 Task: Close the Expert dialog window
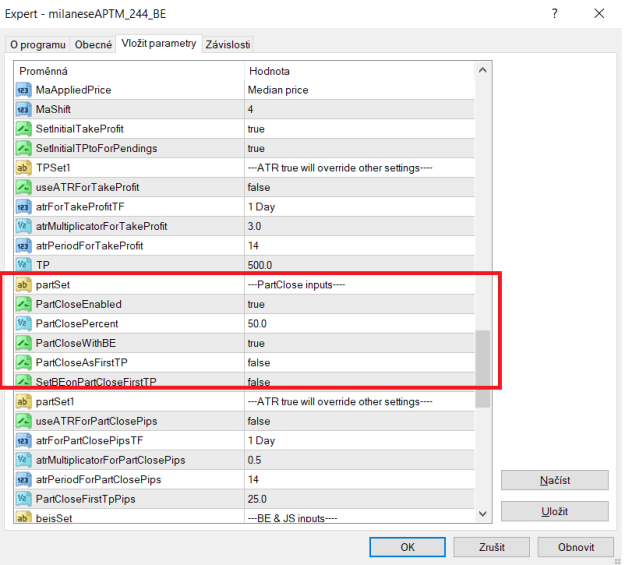(x=599, y=14)
